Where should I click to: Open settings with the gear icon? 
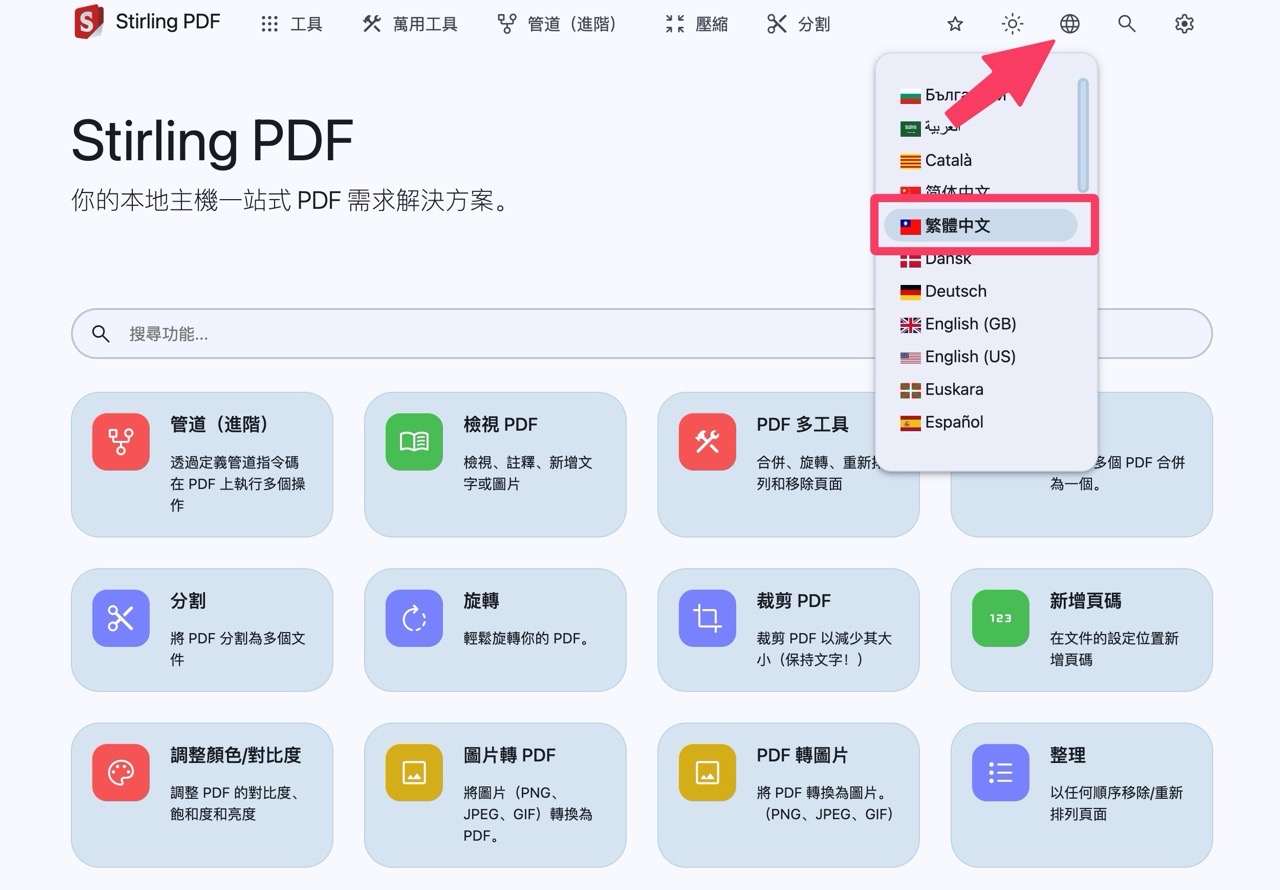pyautogui.click(x=1184, y=24)
